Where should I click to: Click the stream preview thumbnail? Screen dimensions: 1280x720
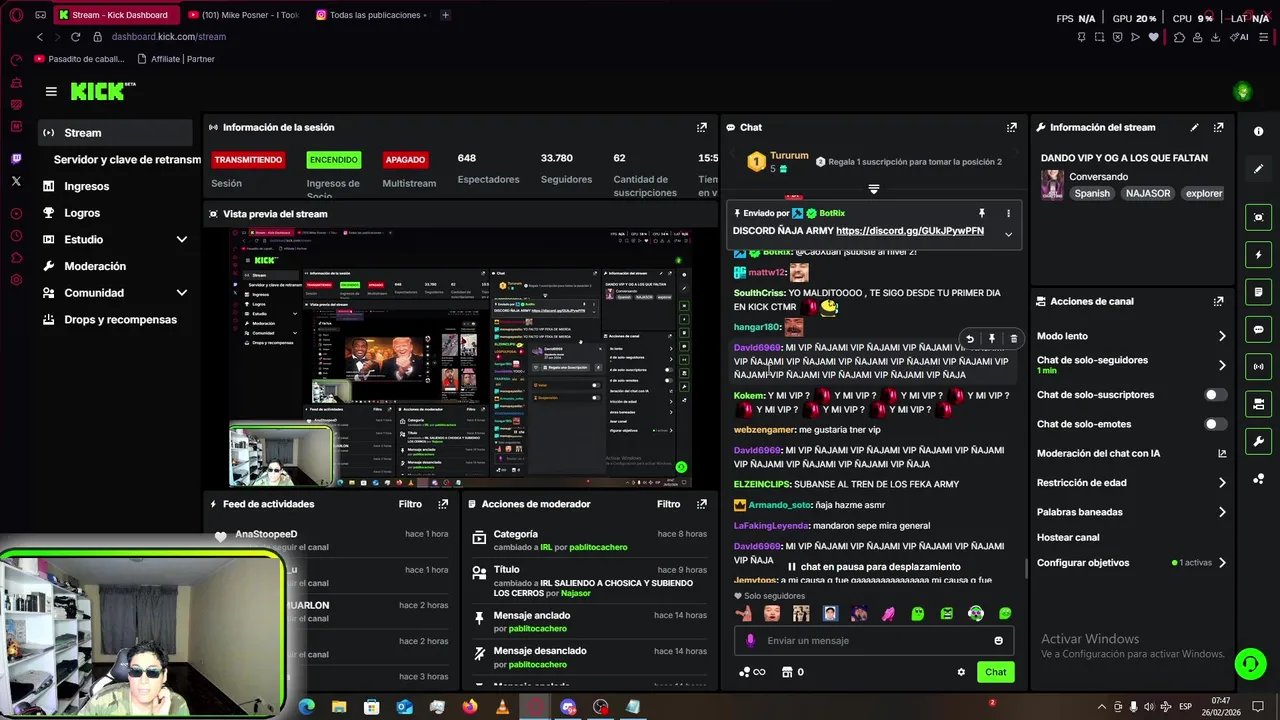pyautogui.click(x=460, y=358)
